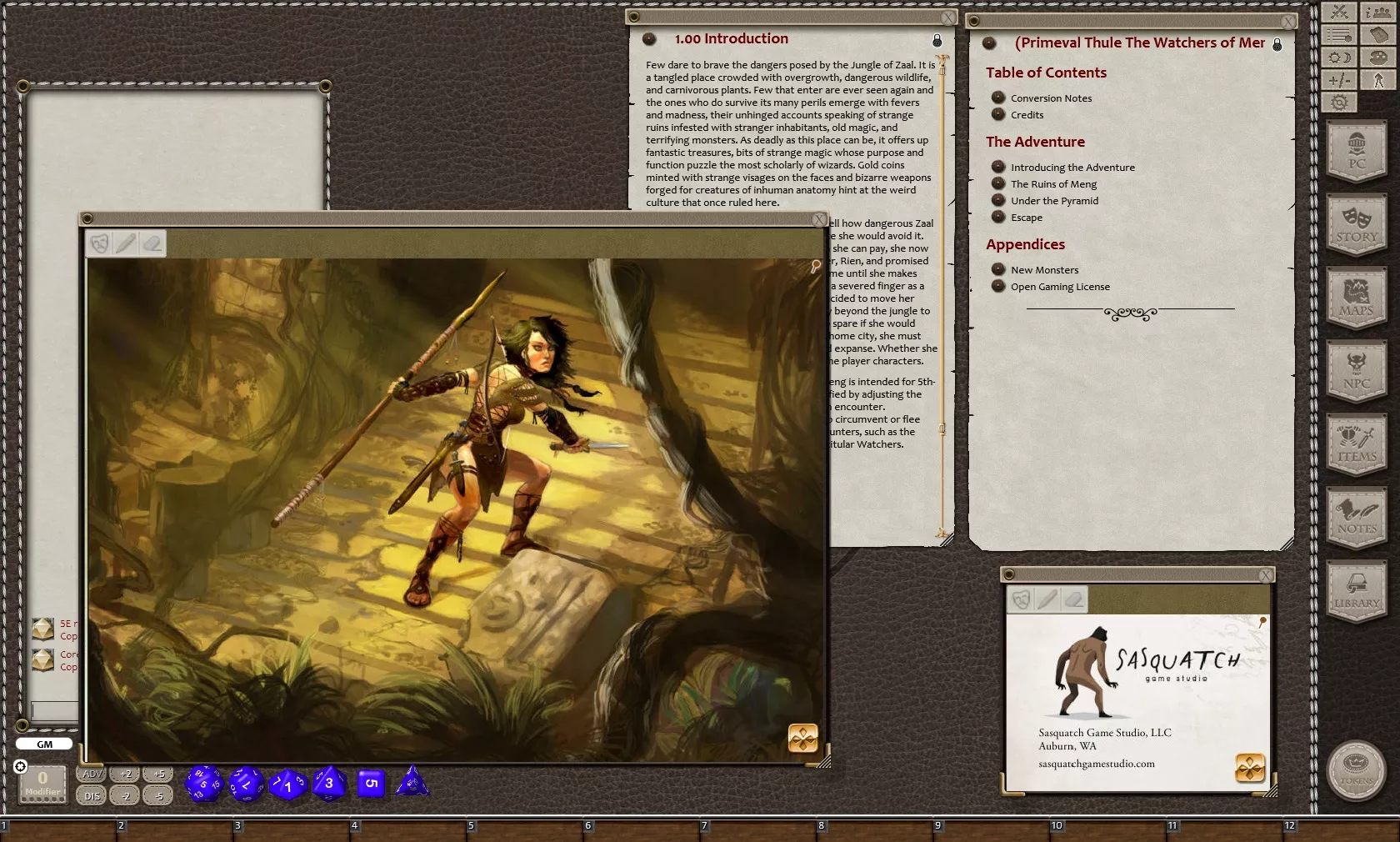Click the link icon beside Primeval Thule title
The height and width of the screenshot is (842, 1400).
(x=989, y=43)
